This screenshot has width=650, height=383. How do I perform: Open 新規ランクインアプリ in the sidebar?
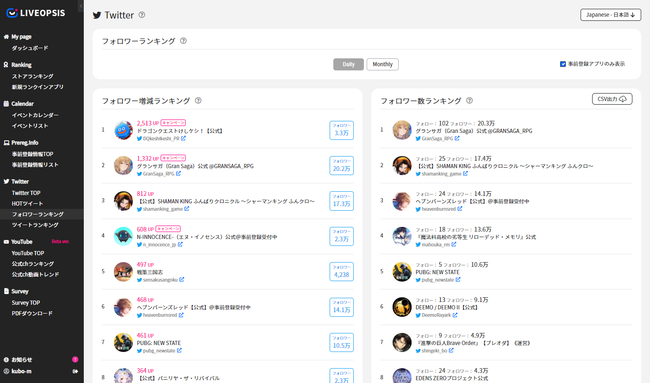click(x=38, y=87)
